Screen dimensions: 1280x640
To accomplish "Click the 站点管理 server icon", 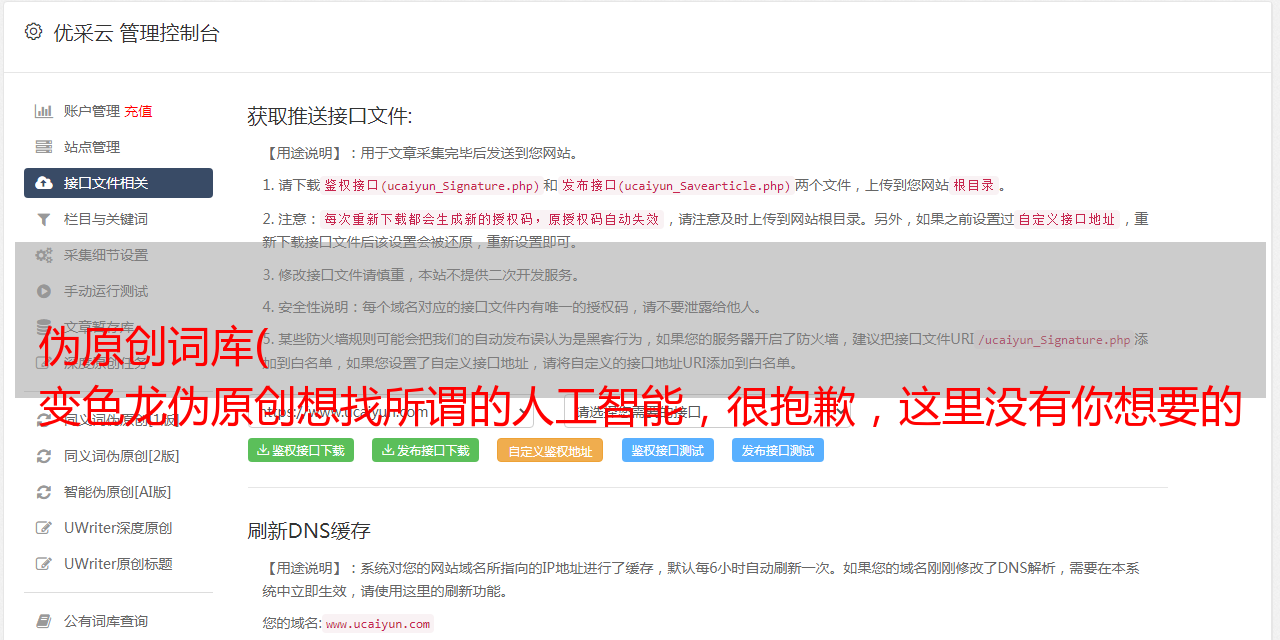I will pyautogui.click(x=44, y=147).
